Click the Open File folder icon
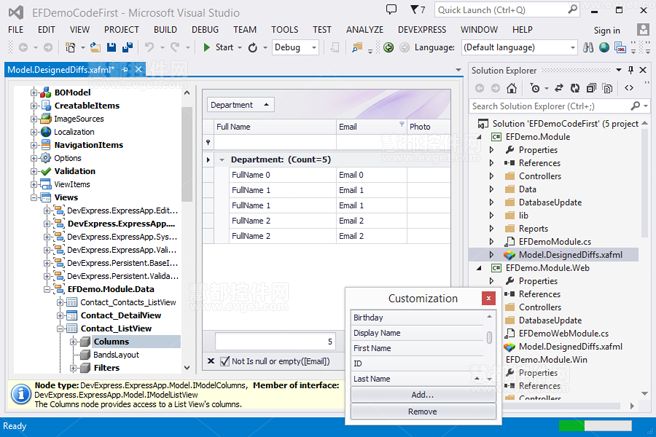This screenshot has height=437, width=656. click(x=95, y=48)
